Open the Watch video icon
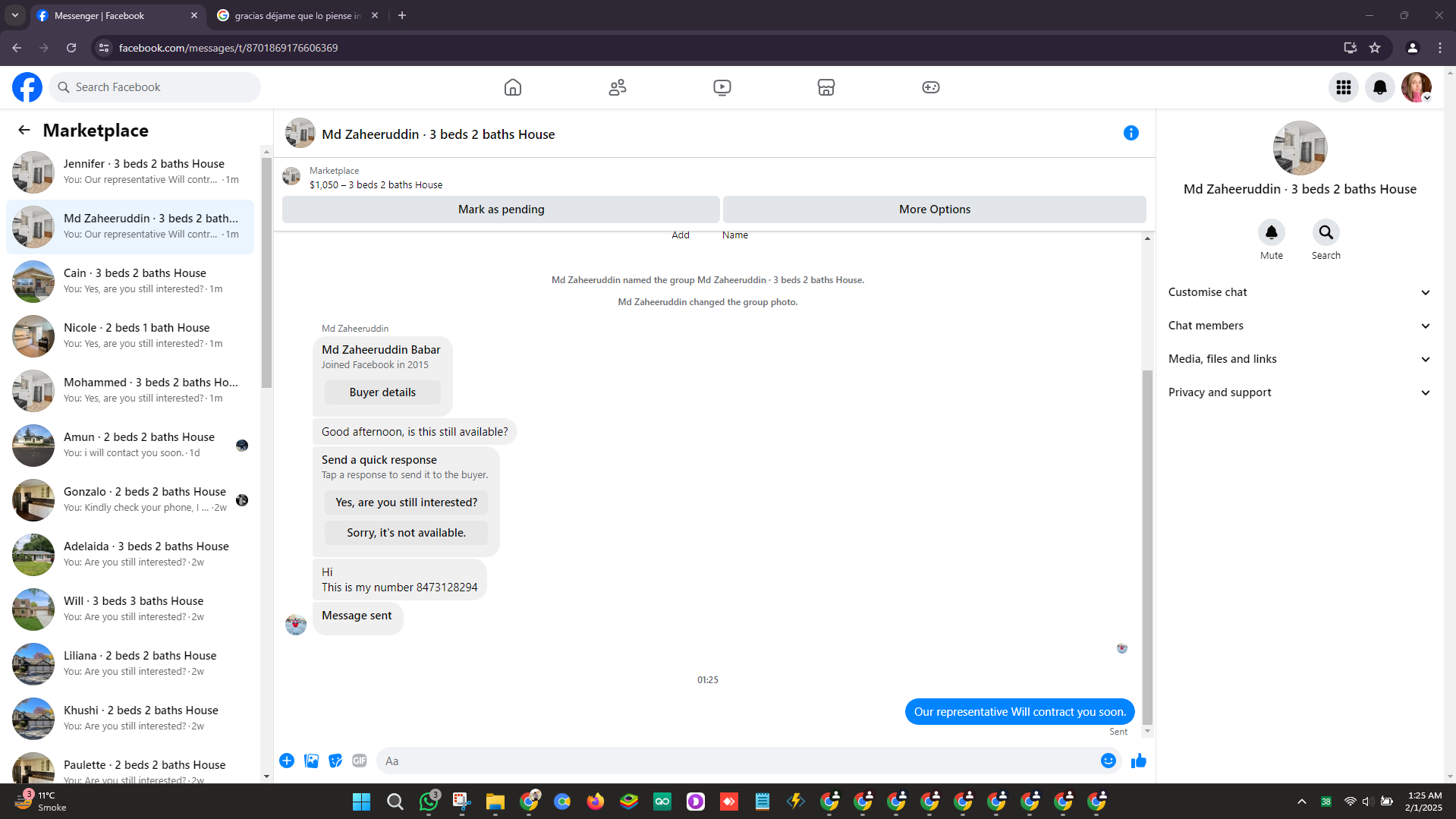Image resolution: width=1456 pixels, height=819 pixels. 722,87
